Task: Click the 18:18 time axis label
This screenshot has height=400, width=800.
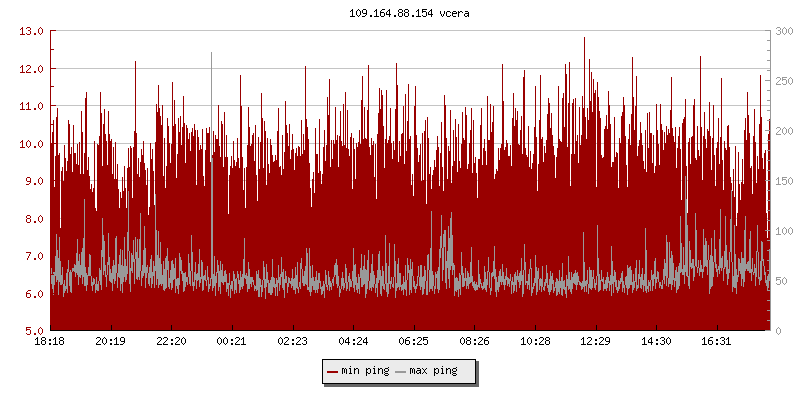Action: point(50,342)
